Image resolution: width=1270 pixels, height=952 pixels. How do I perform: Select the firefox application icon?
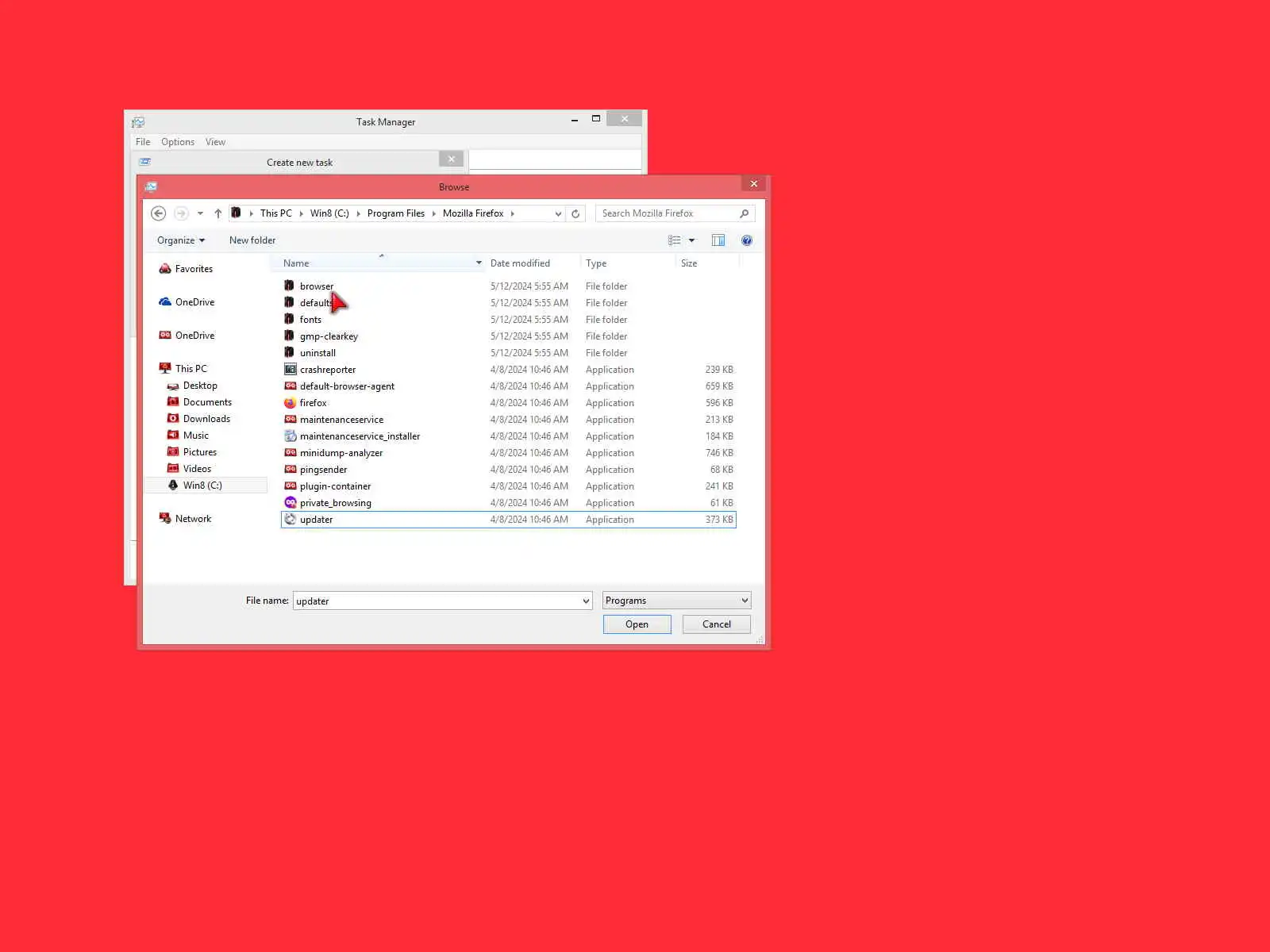(290, 403)
